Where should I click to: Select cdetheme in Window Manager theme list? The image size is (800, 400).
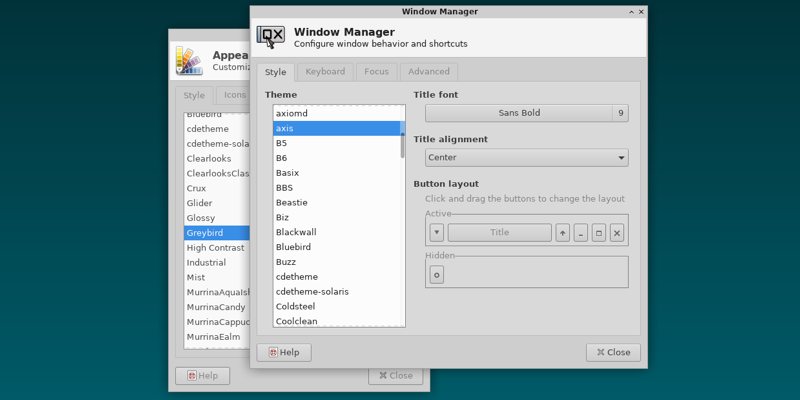(337, 277)
